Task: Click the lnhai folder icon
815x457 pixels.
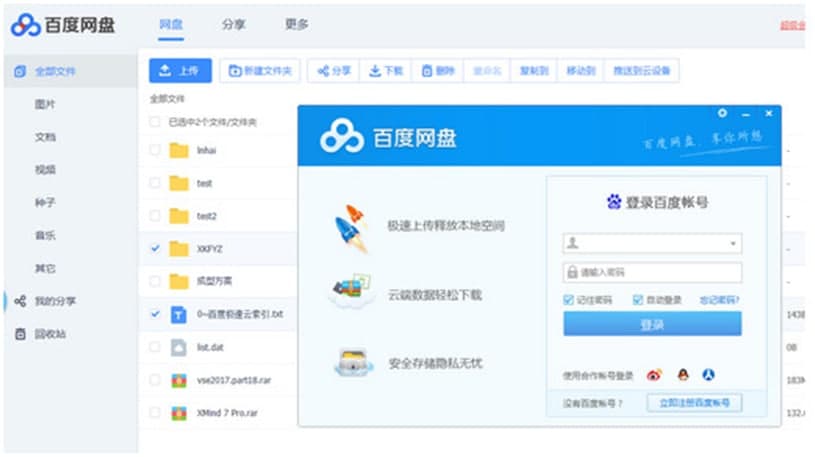Action: pos(179,150)
